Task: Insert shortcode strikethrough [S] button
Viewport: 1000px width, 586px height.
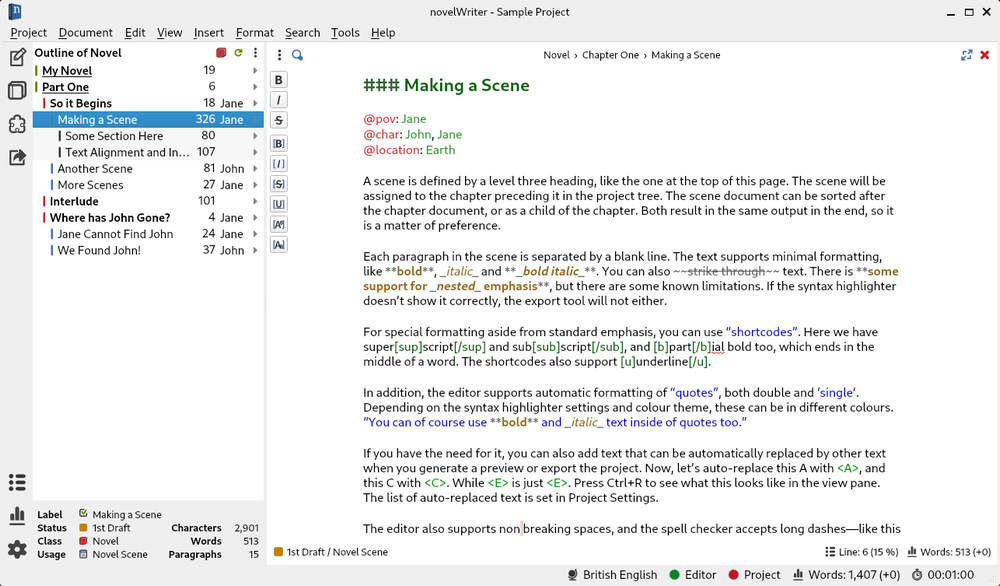Action: tap(279, 184)
